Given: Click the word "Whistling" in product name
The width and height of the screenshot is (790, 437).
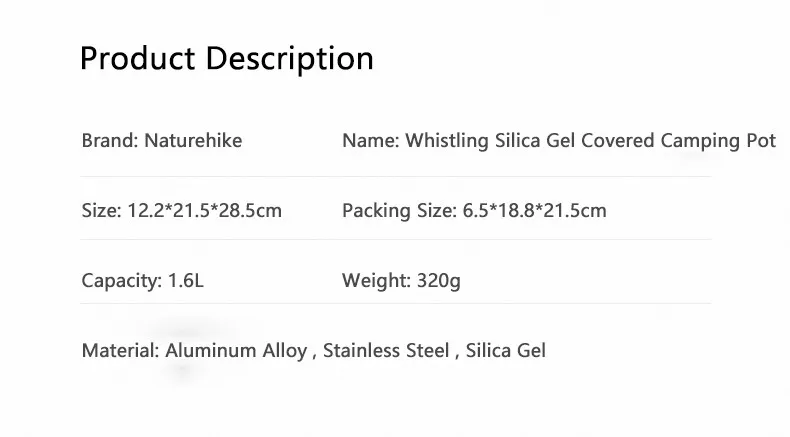Looking at the screenshot, I should click(x=446, y=141).
